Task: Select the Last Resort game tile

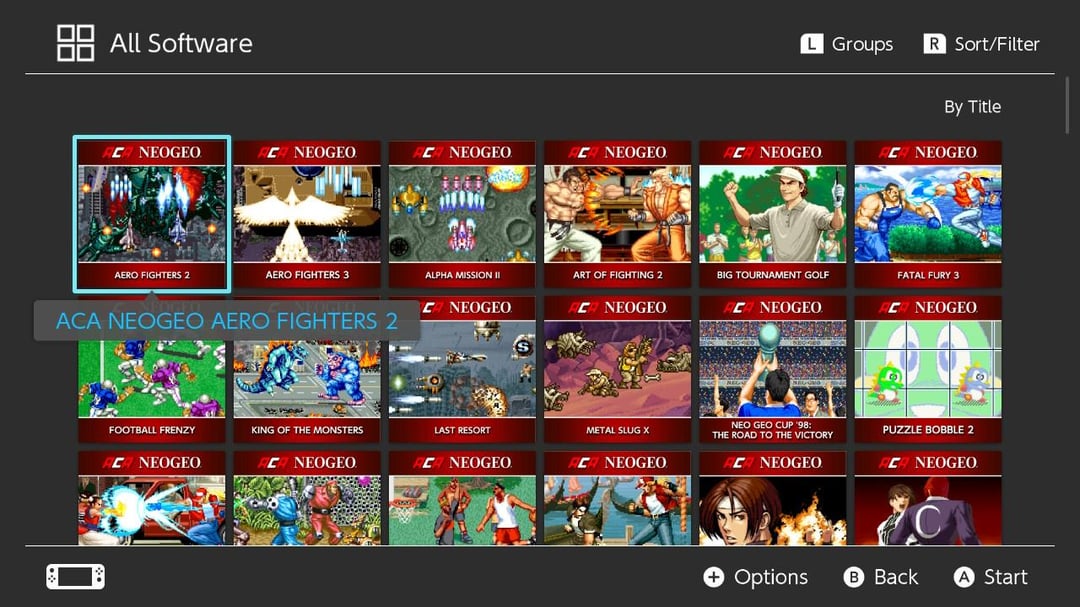Action: (462, 369)
